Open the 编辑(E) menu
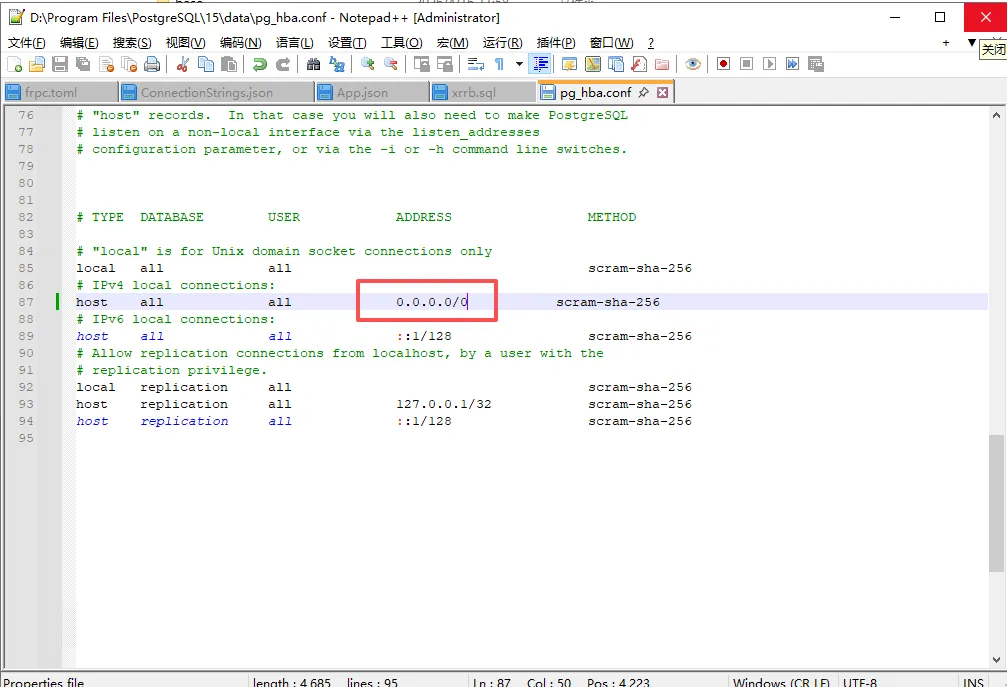The height and width of the screenshot is (687, 1007). pyautogui.click(x=79, y=42)
